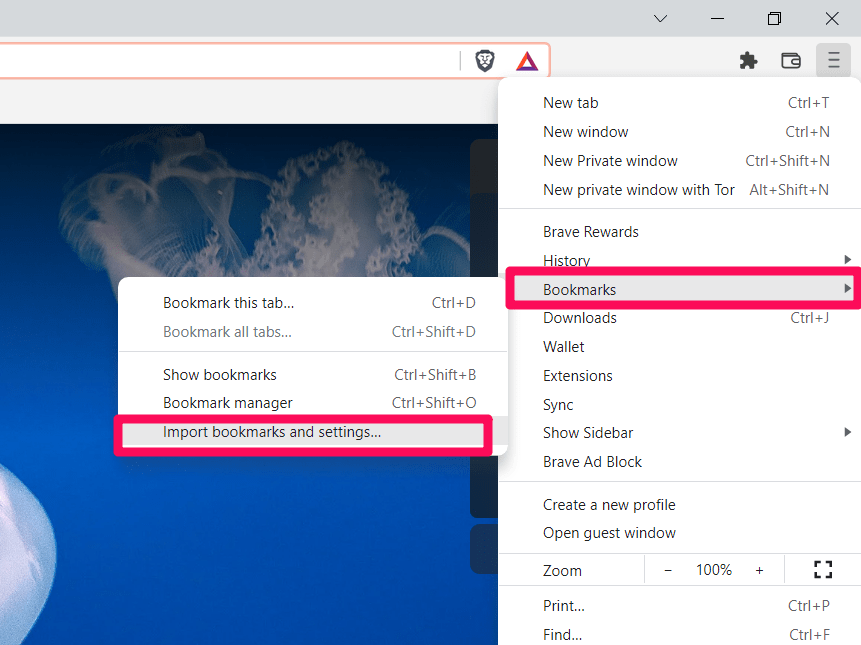Click Bookmark this tab... entry

click(313, 303)
